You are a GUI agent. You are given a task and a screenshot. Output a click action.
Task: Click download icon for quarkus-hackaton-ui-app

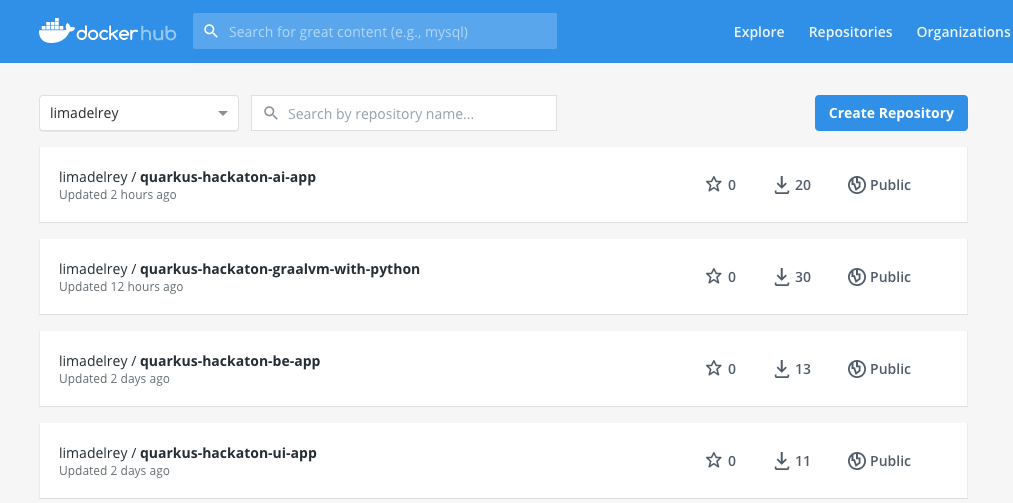(782, 461)
